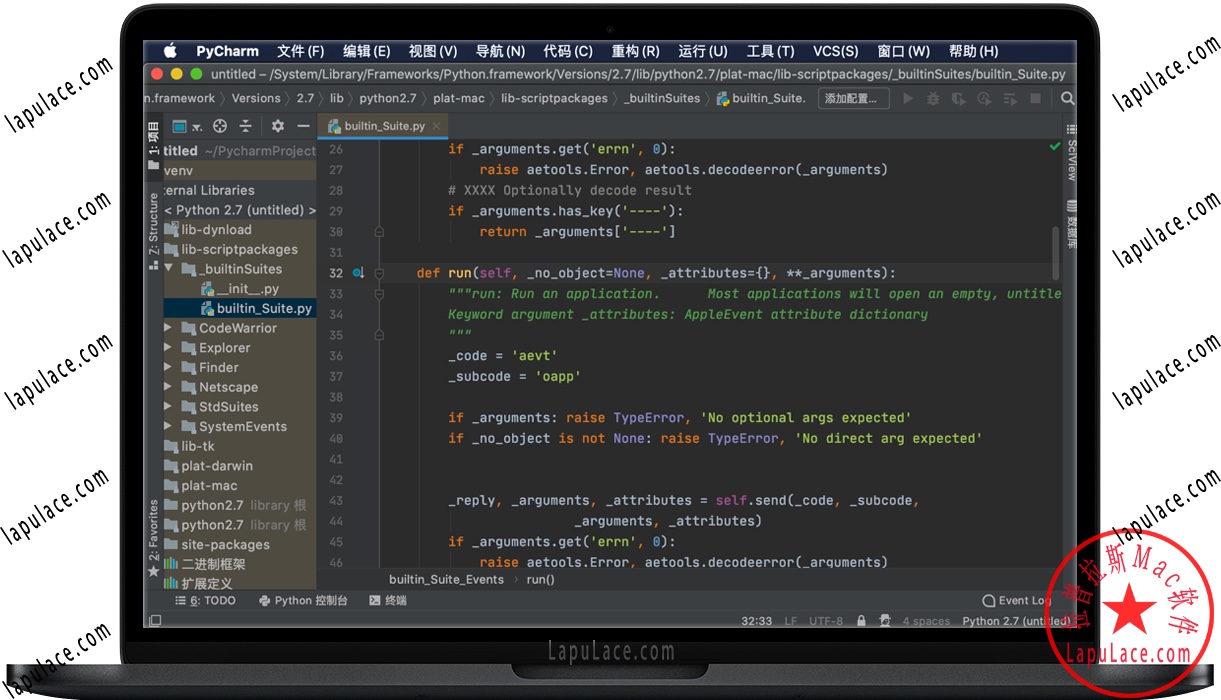Open the PyCharm application menu
1221x700 pixels.
227,51
